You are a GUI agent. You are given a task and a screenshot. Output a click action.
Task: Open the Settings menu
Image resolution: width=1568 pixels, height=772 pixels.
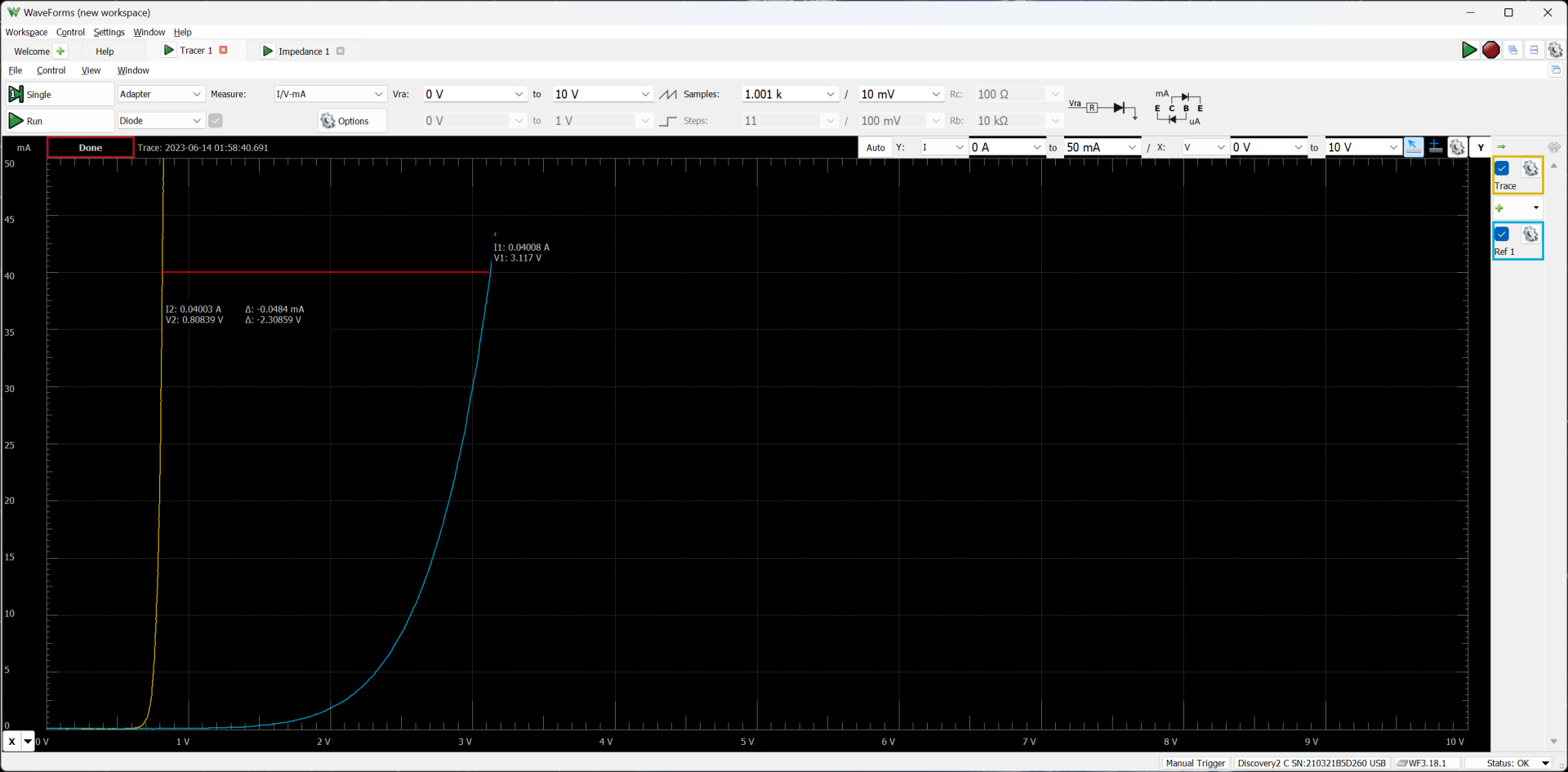click(109, 33)
